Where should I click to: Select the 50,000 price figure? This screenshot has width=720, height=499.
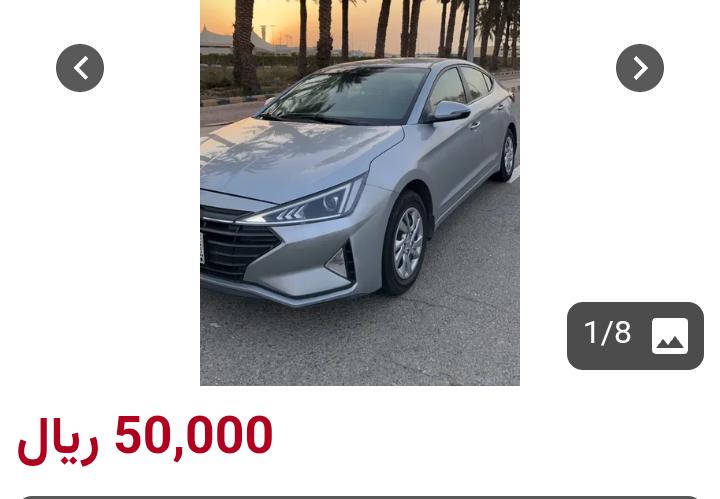click(x=193, y=434)
